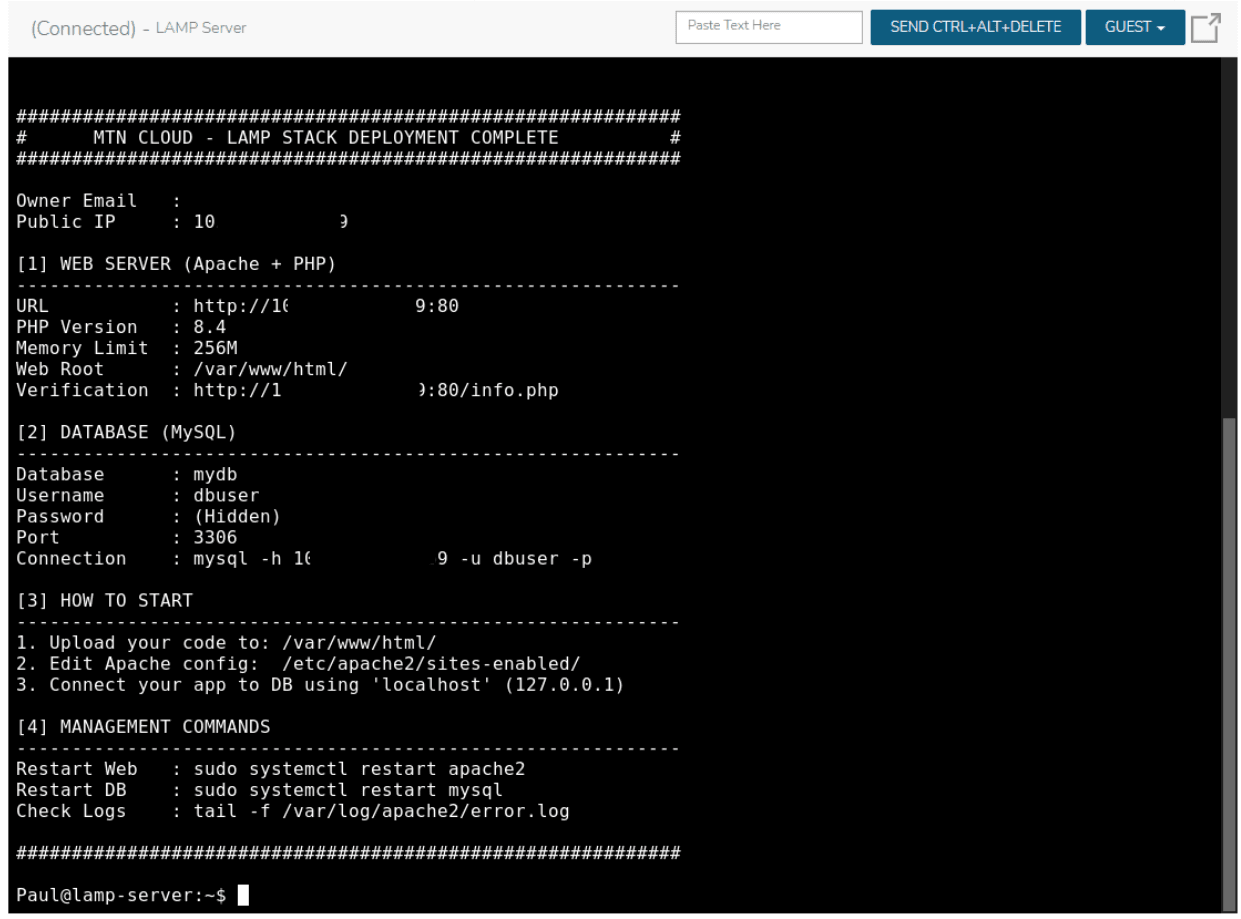The width and height of the screenshot is (1241, 919).
Task: Click the terminal cursor at the Paul@lamp-server prompt
Action: tap(243, 895)
